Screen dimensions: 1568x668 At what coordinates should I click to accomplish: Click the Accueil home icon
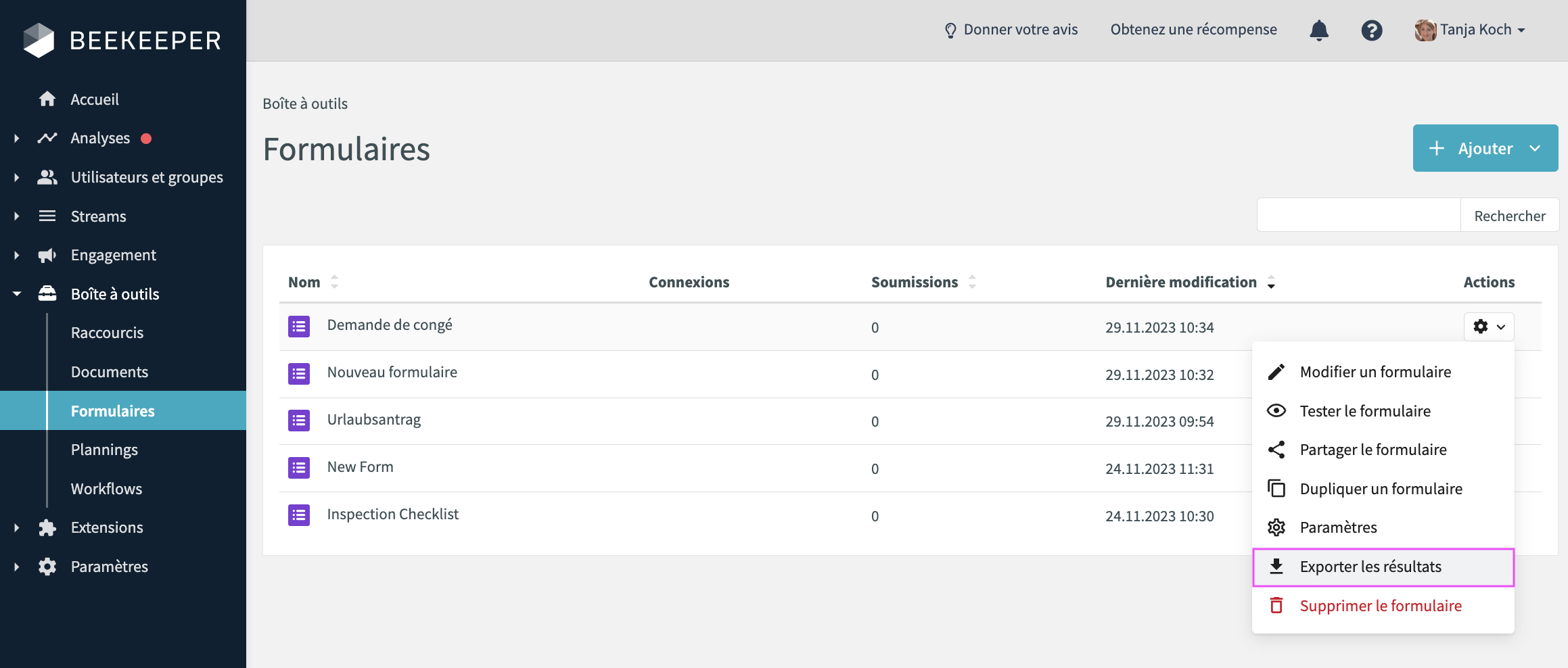[47, 99]
